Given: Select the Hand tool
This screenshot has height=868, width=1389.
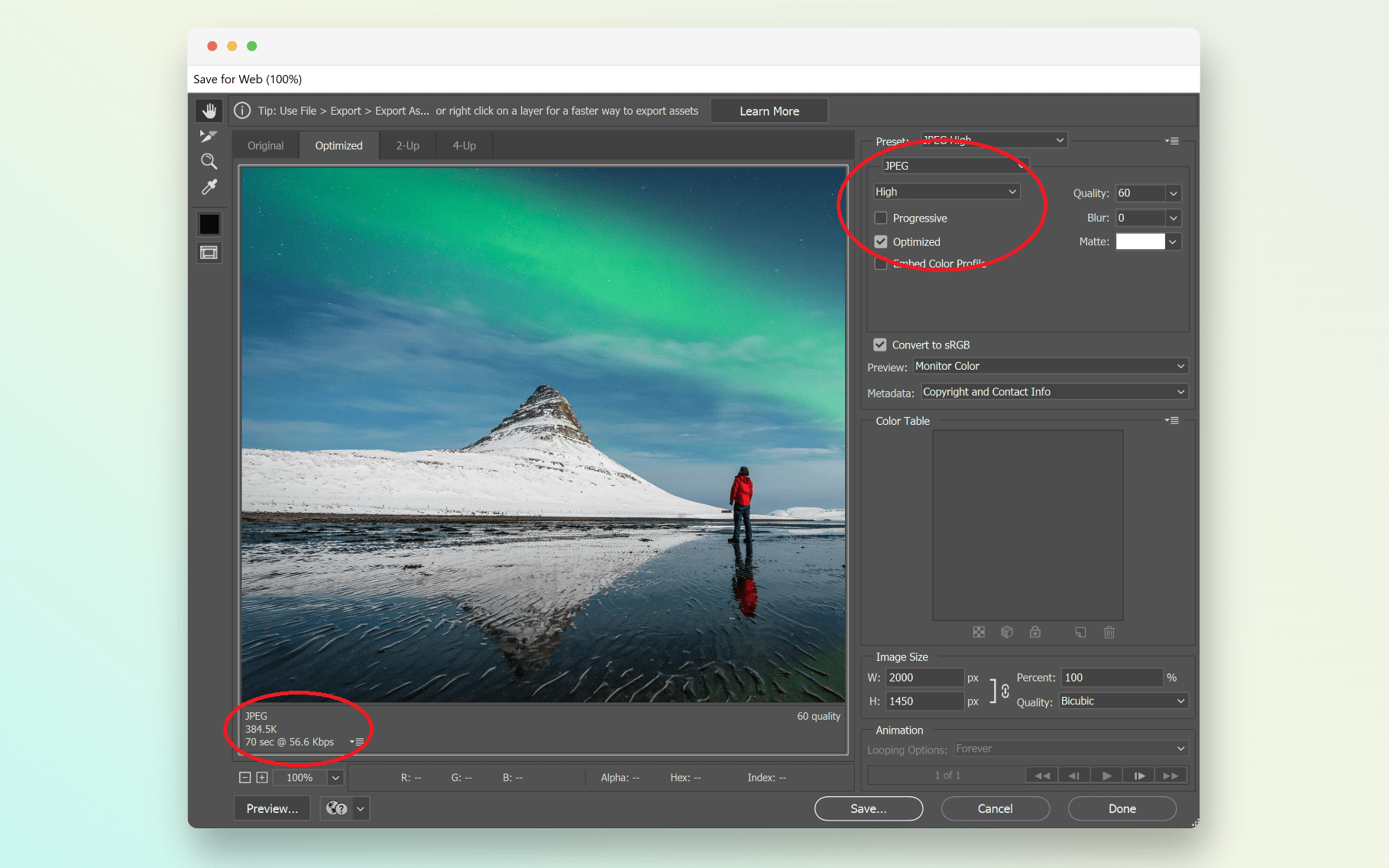Looking at the screenshot, I should pos(209,111).
